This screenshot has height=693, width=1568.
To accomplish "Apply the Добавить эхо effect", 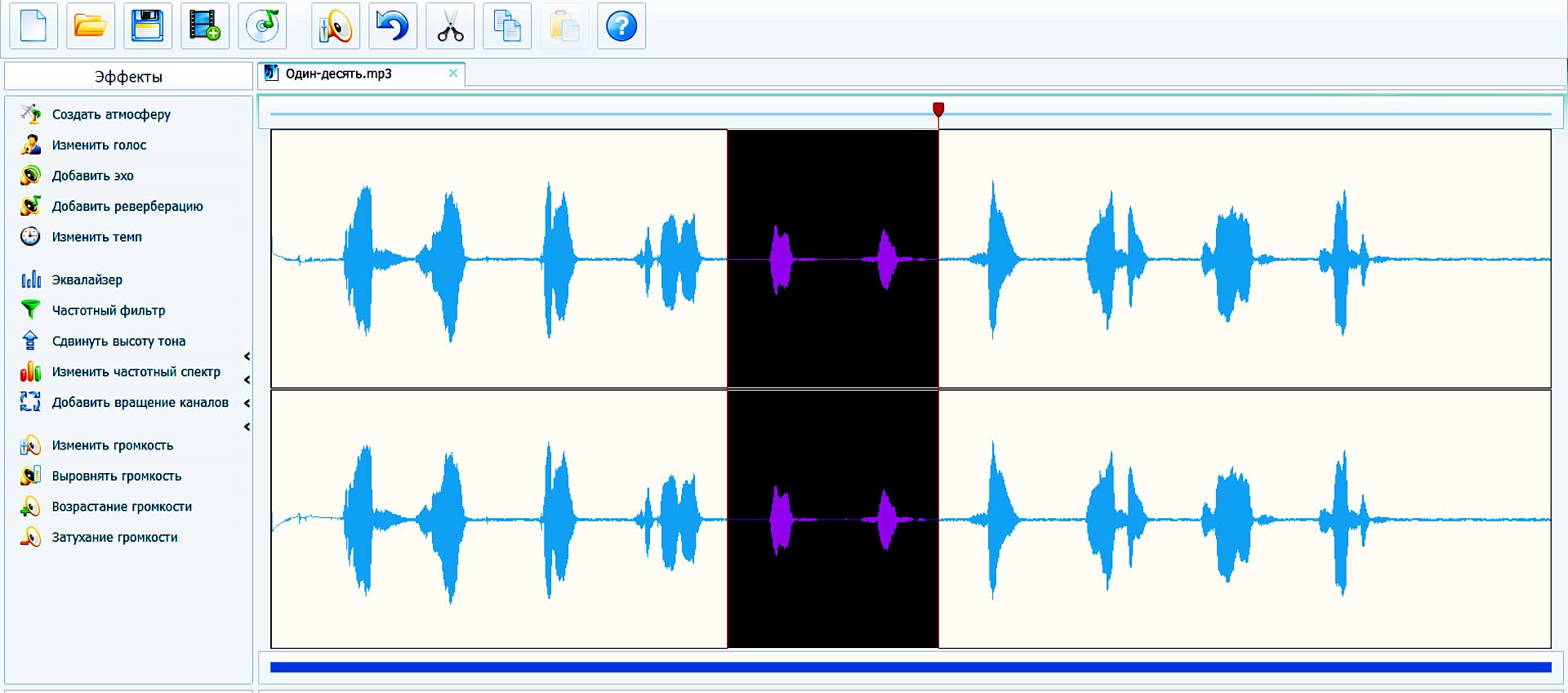I will point(92,176).
